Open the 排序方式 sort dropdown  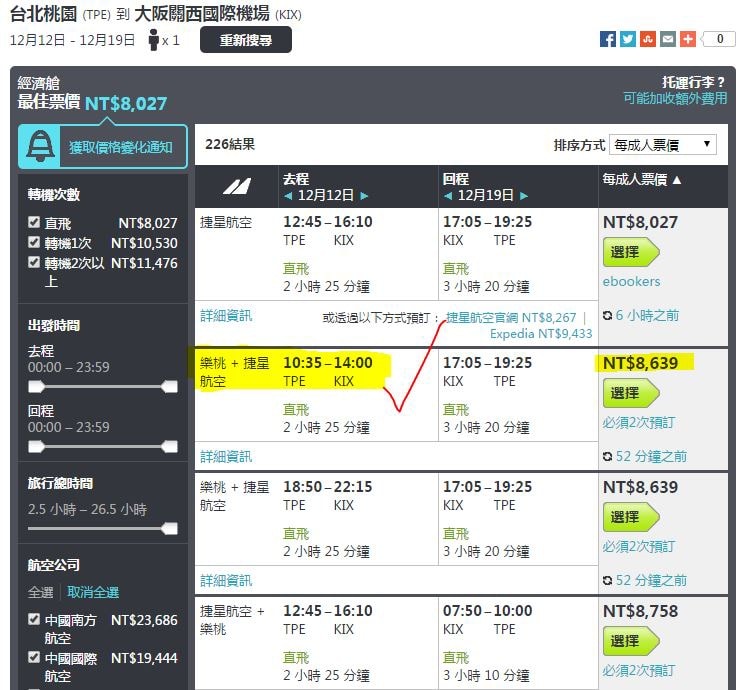[663, 145]
